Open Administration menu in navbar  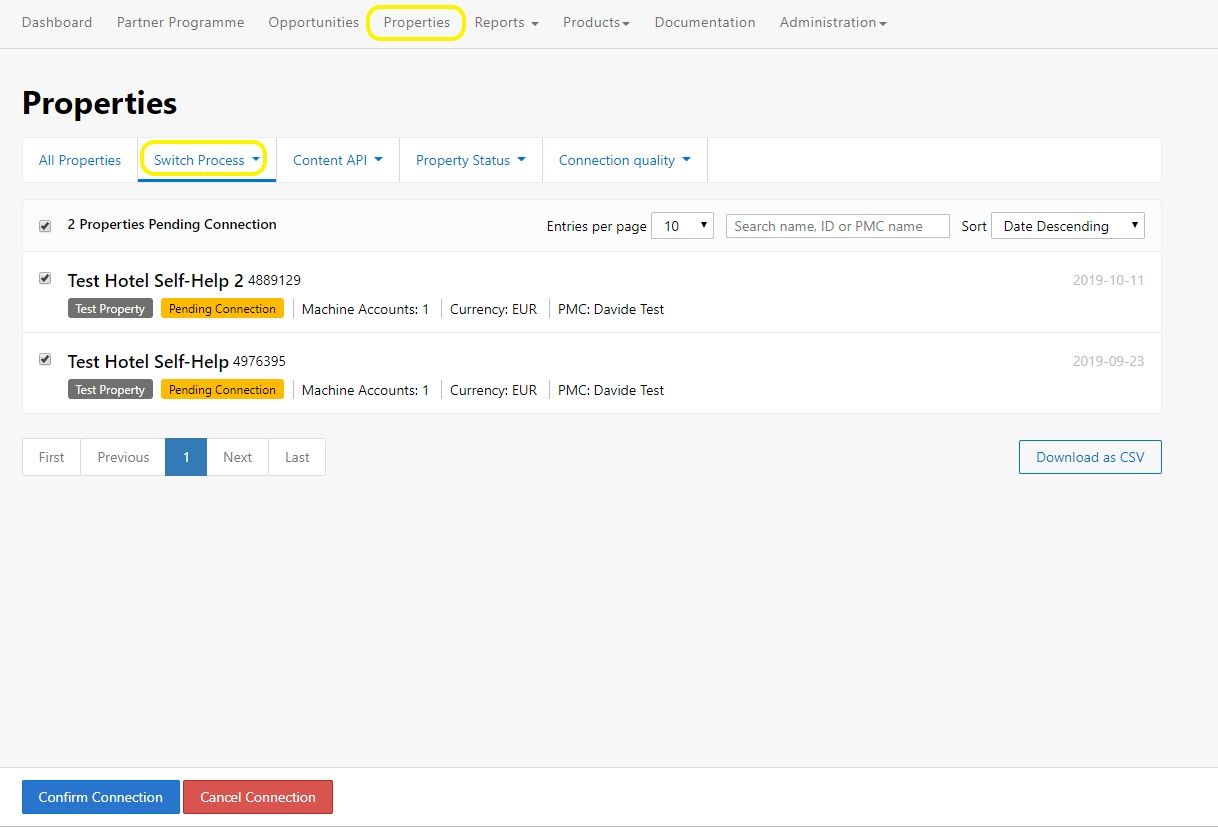coord(832,22)
